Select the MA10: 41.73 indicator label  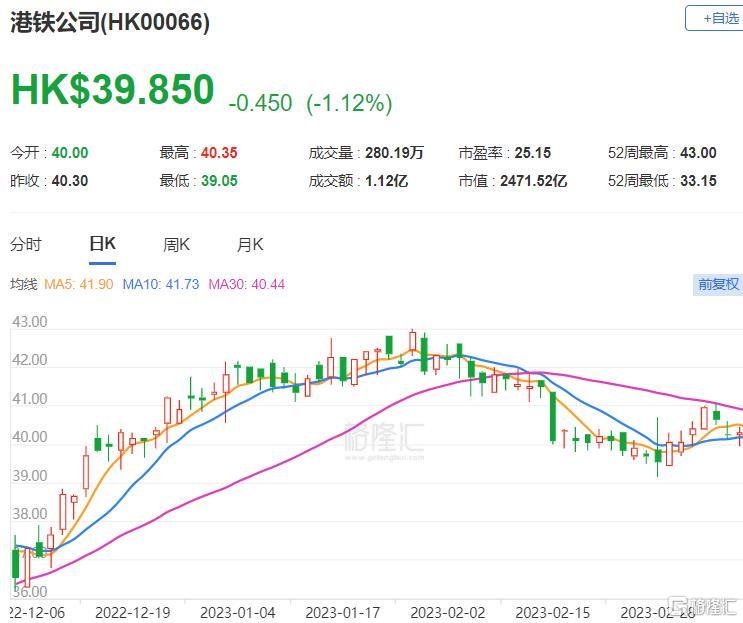[161, 284]
